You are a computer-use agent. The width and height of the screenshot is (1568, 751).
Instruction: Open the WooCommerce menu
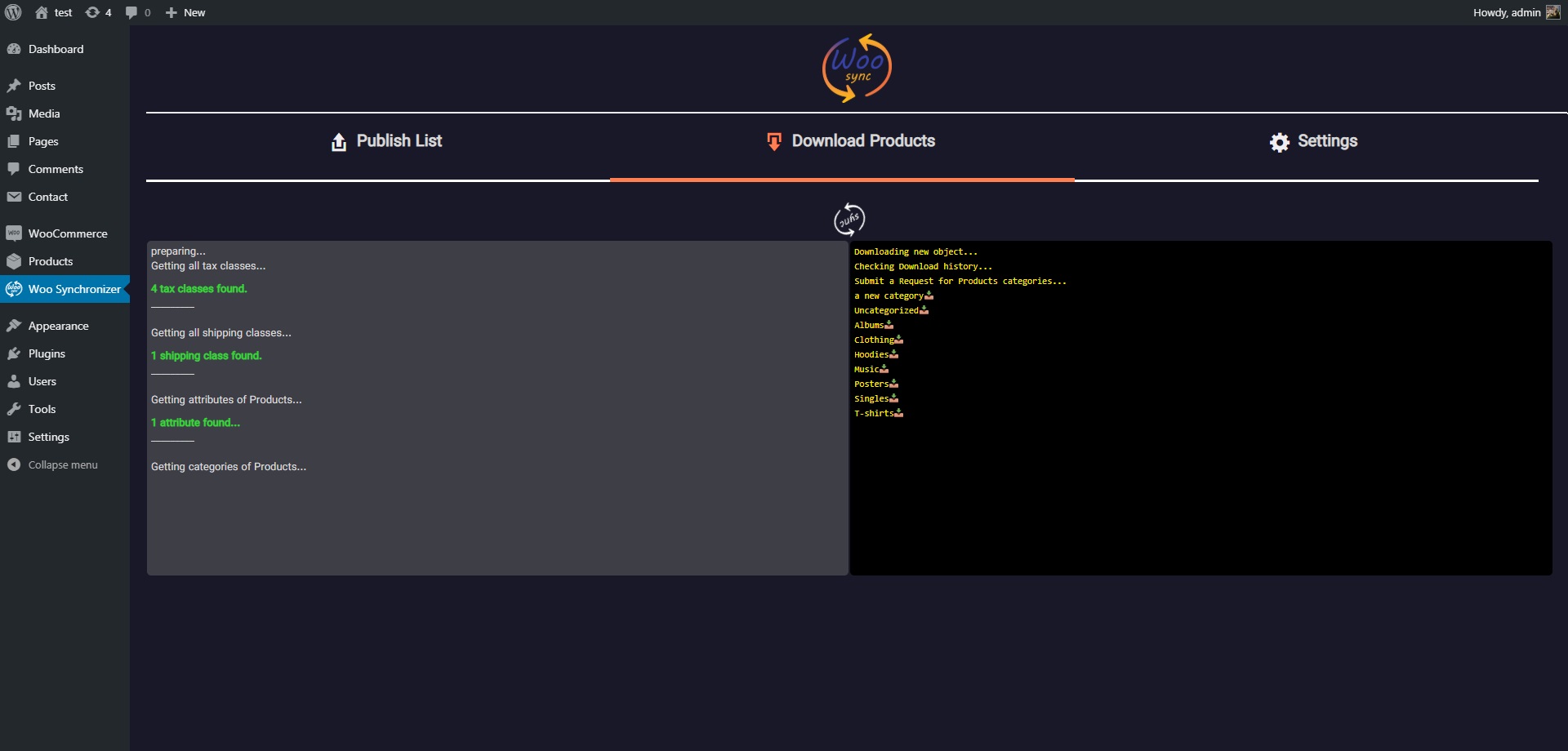pyautogui.click(x=65, y=233)
